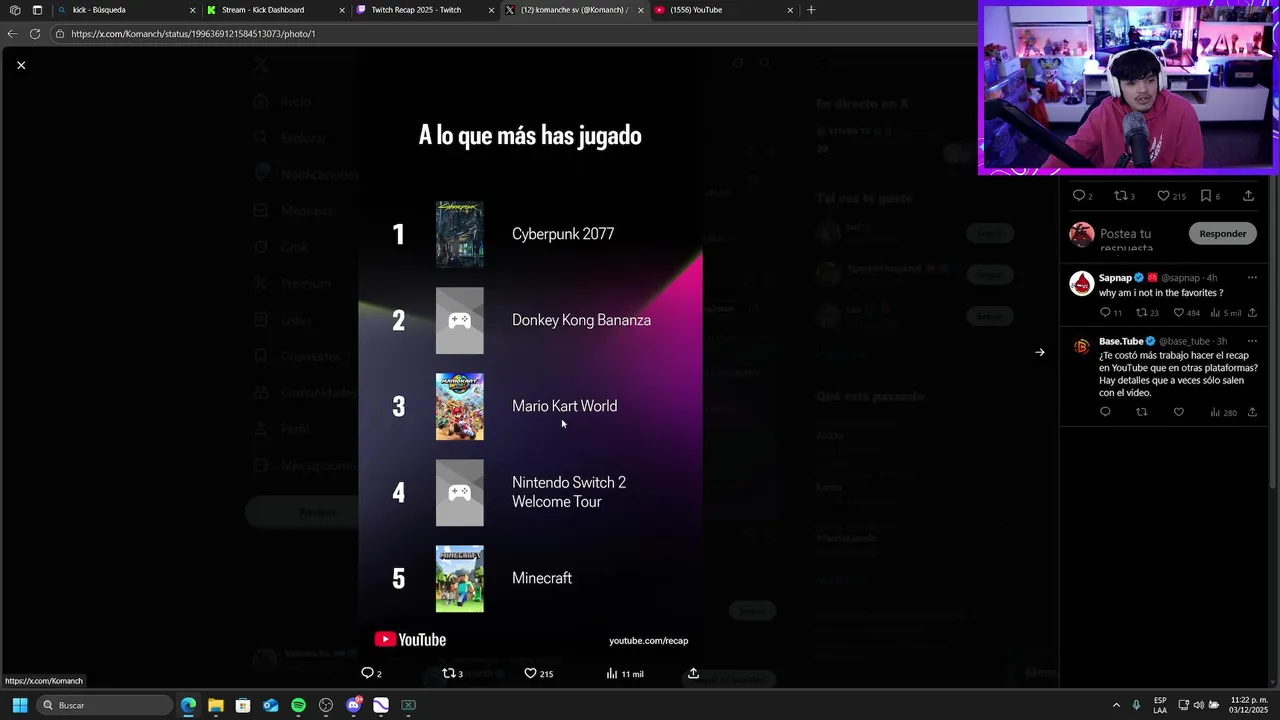1280x720 pixels.
Task: Open the ESP LAA language switcher
Action: pos(1160,705)
